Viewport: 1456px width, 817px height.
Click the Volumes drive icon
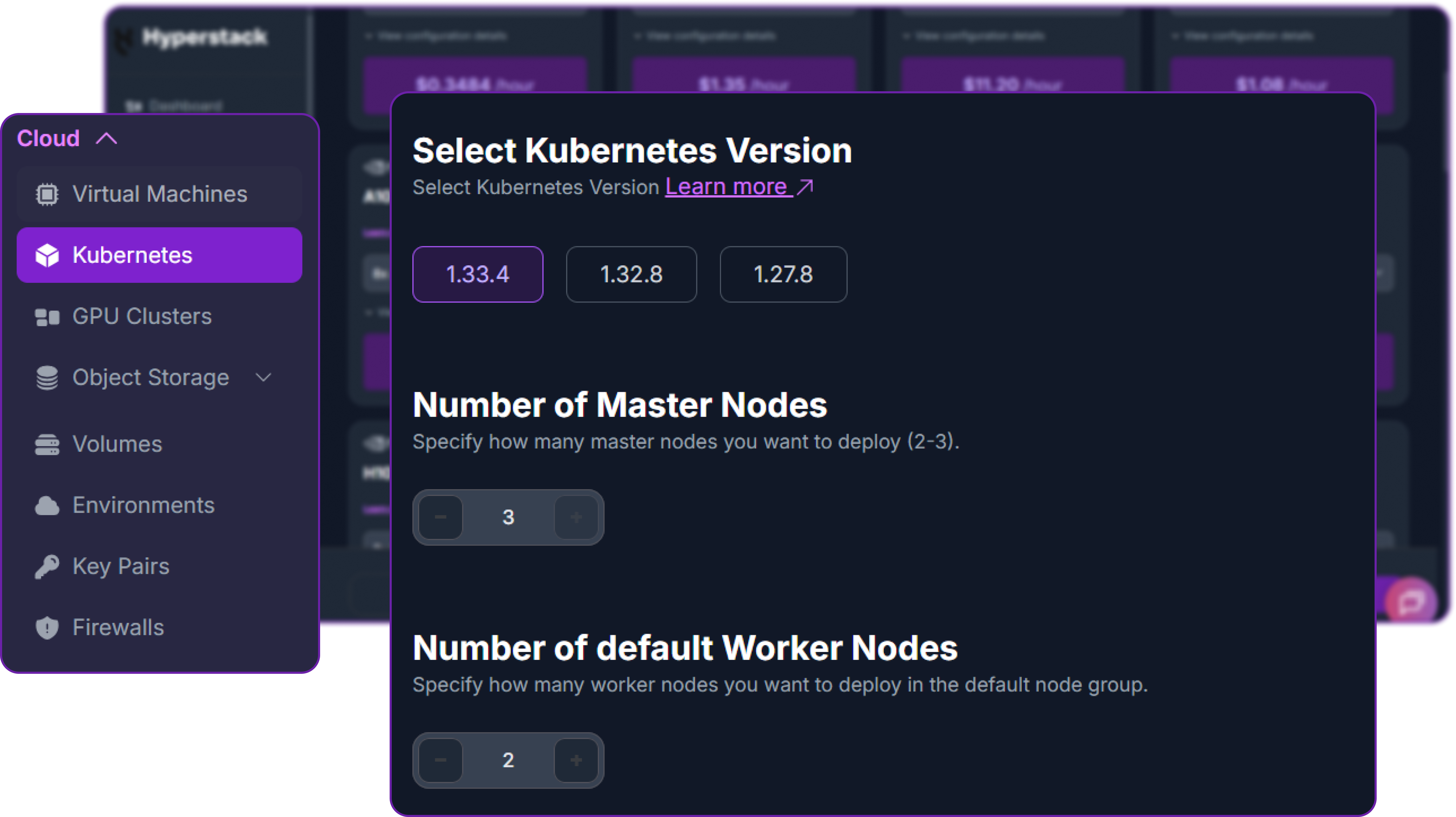tap(47, 445)
